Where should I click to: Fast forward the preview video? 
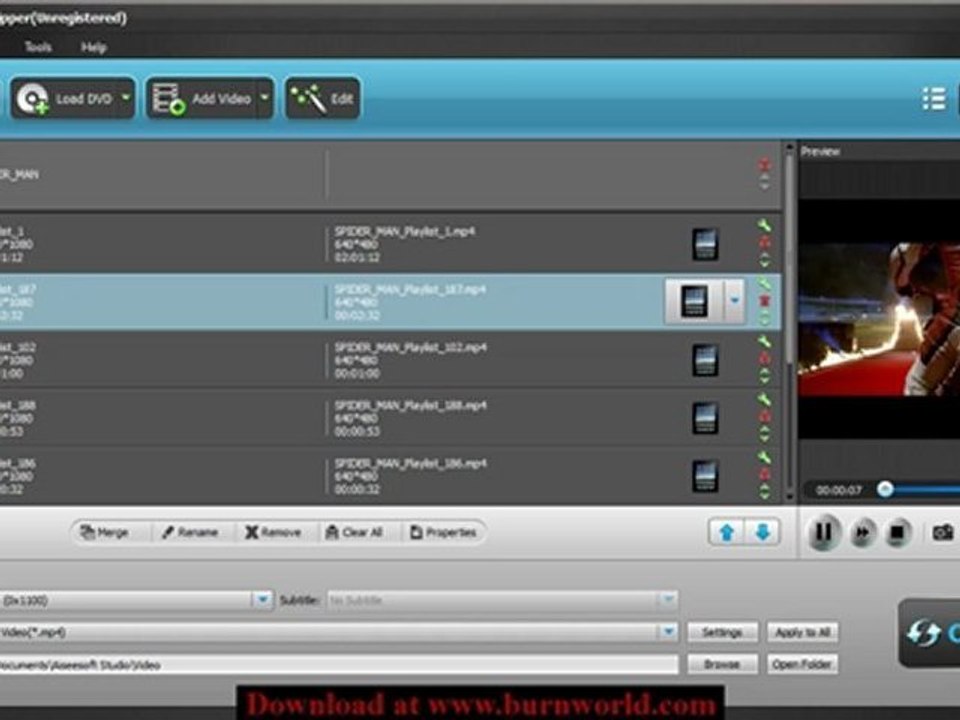tap(862, 533)
